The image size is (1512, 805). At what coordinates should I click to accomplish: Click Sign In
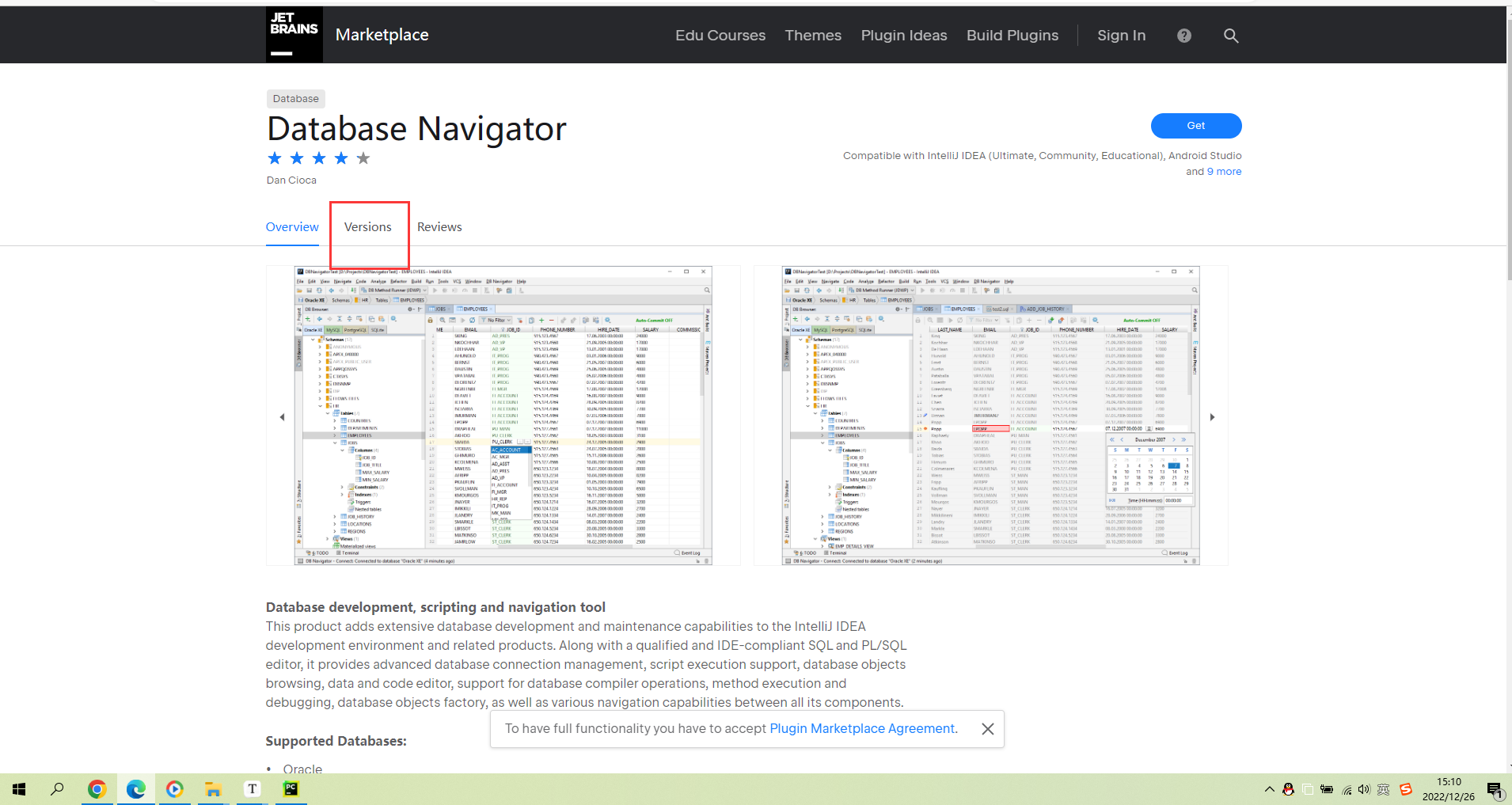(x=1122, y=36)
